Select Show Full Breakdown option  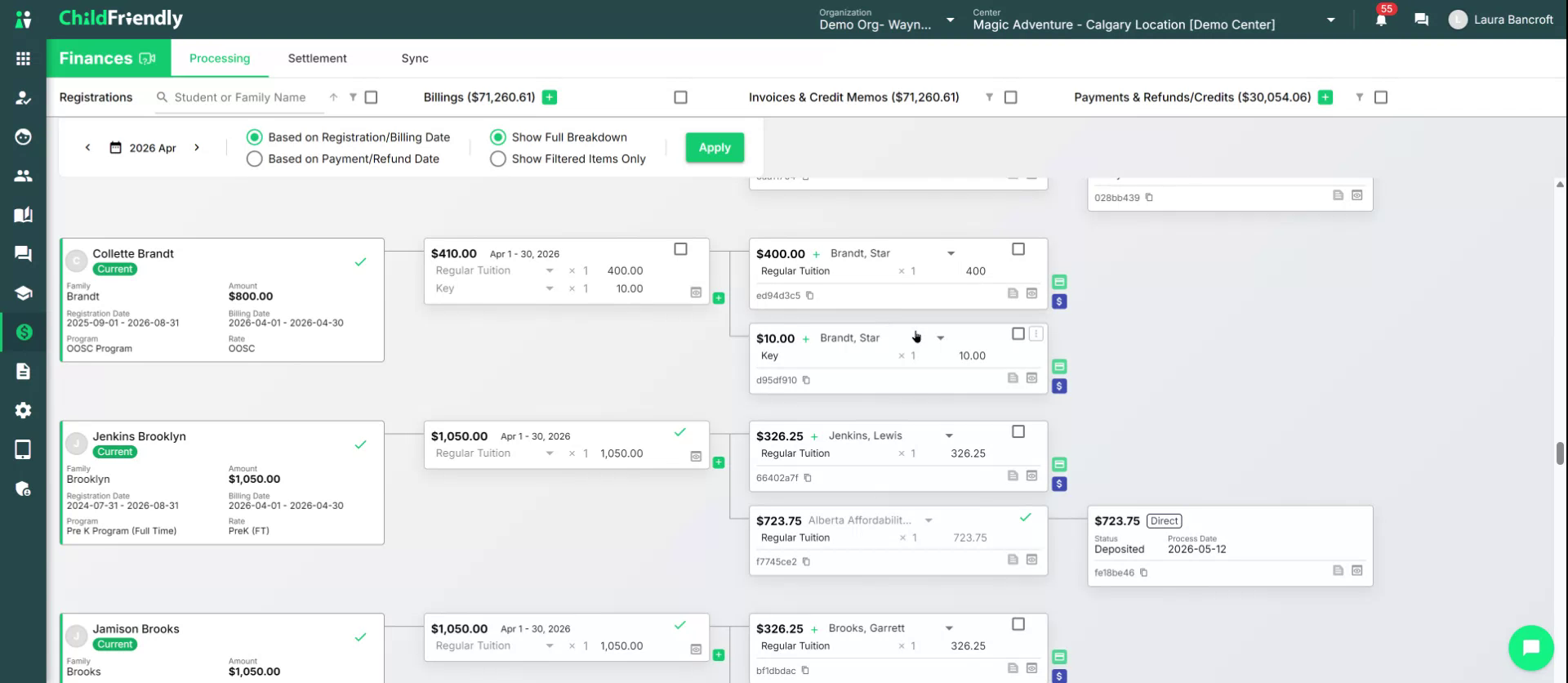coord(498,137)
